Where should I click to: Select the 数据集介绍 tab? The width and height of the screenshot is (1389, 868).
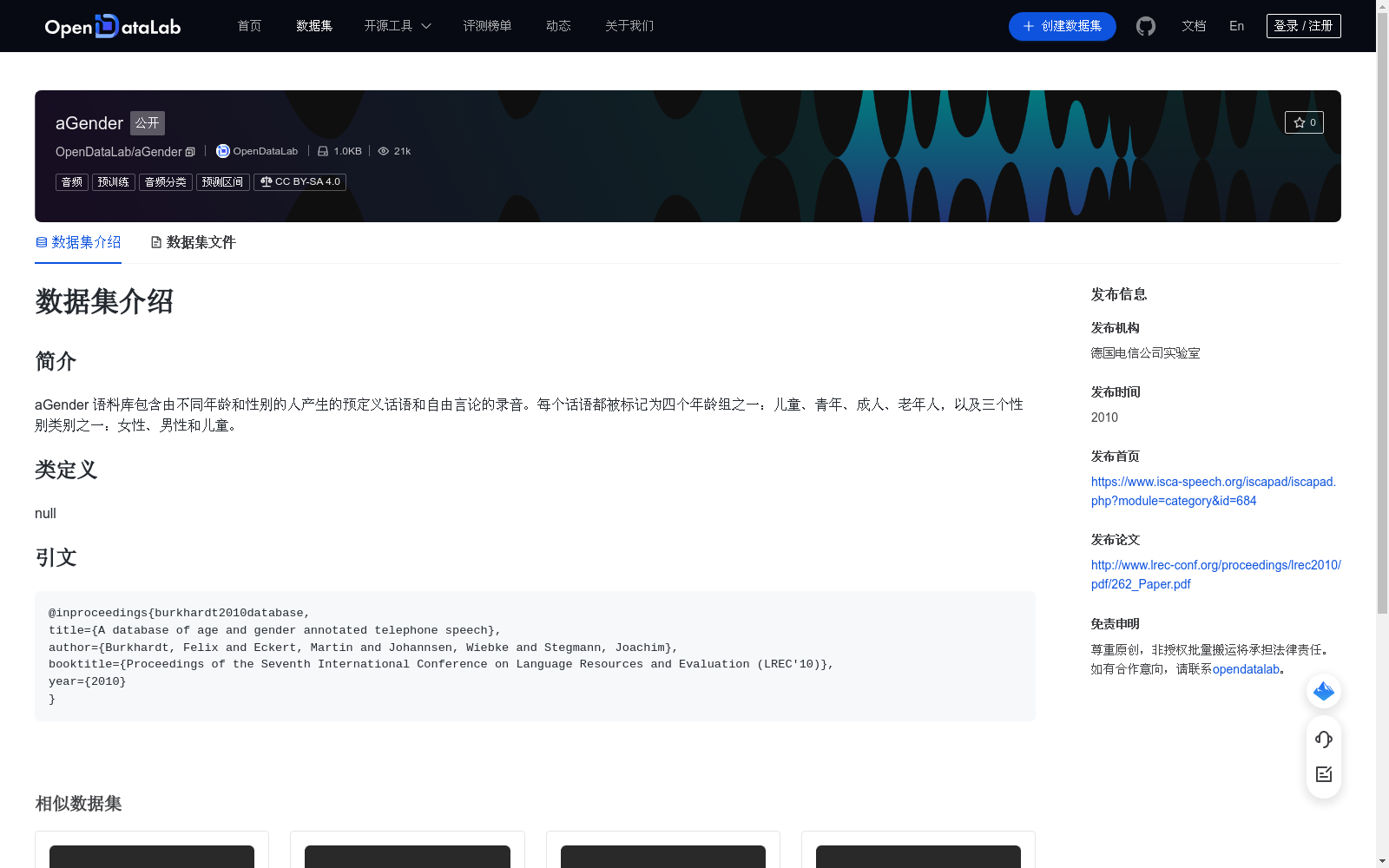[x=78, y=242]
